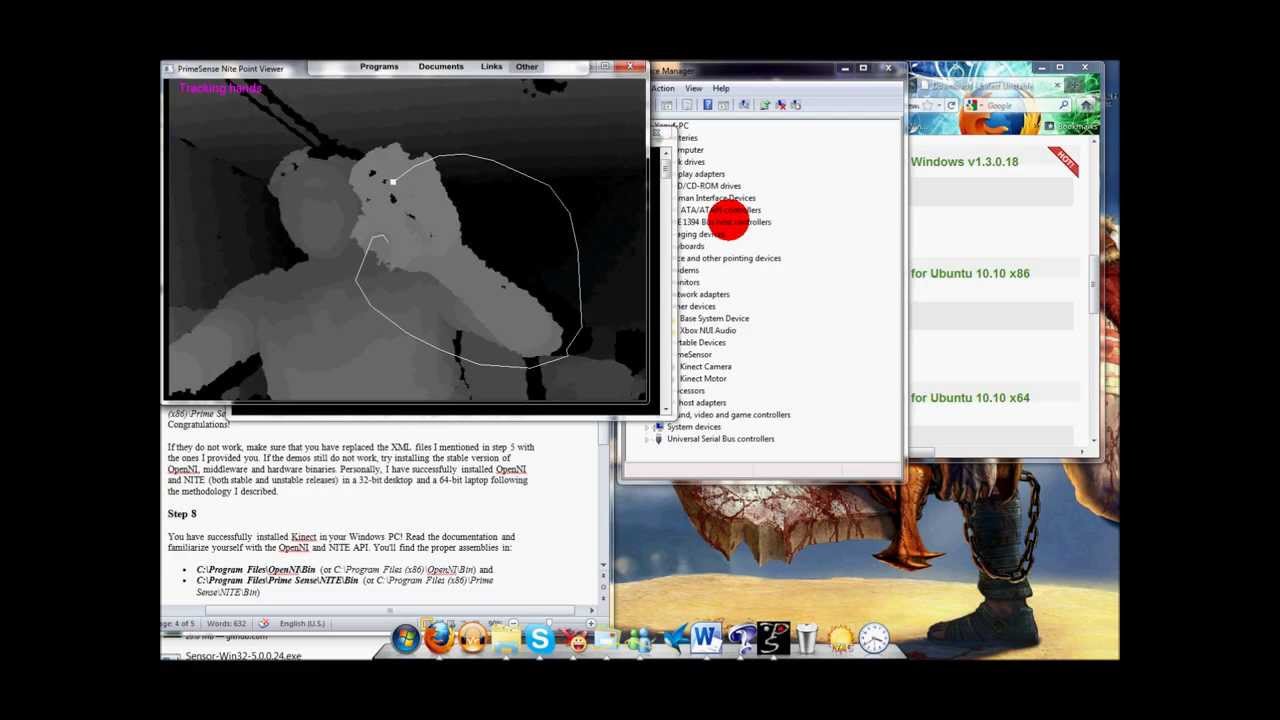Open the 'Windows v1.3.0.18' link in Firefox
The height and width of the screenshot is (720, 1280).
click(964, 162)
